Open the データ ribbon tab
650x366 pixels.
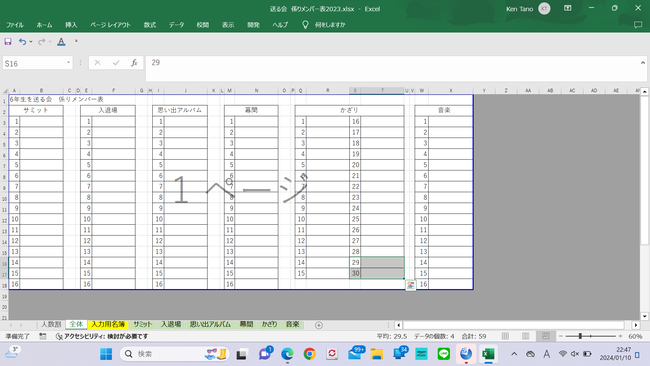point(176,25)
